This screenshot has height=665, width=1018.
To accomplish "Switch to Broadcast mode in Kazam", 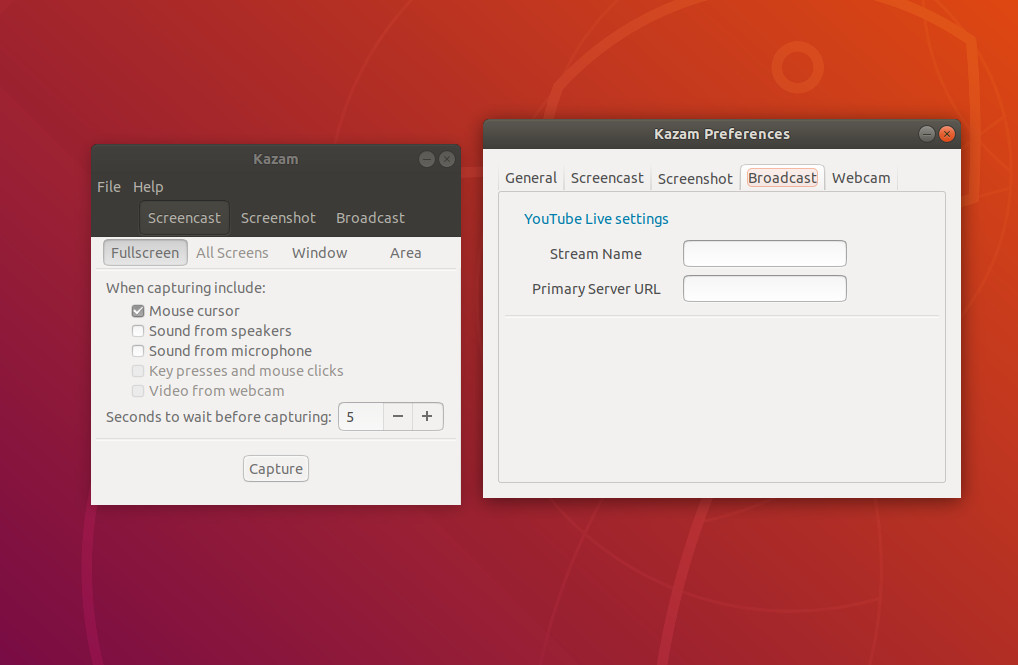I will pos(370,218).
